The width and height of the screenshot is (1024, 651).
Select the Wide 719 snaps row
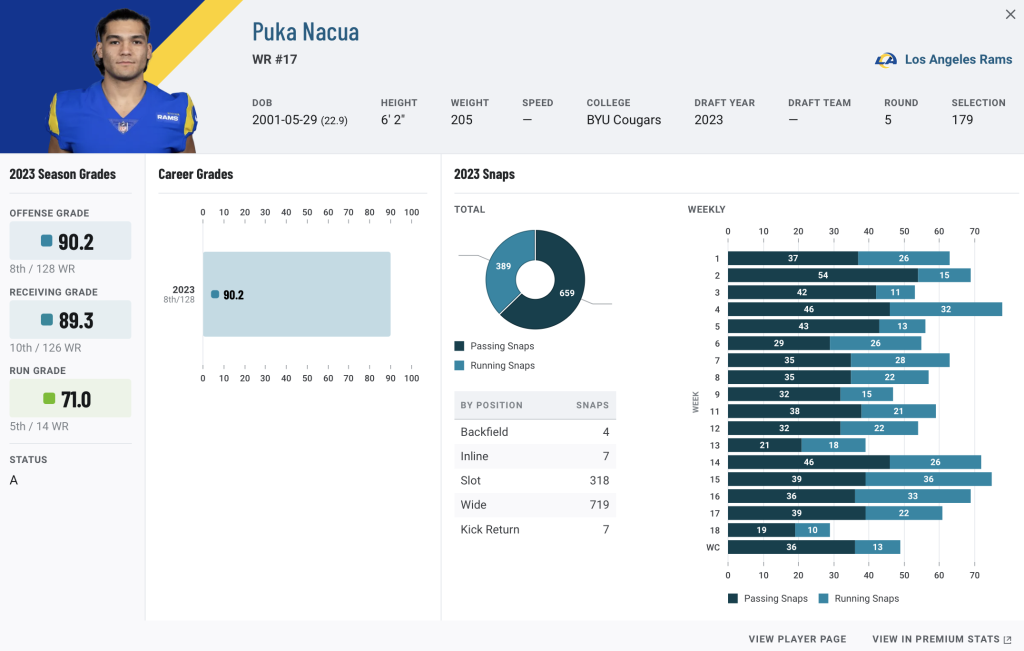(535, 505)
